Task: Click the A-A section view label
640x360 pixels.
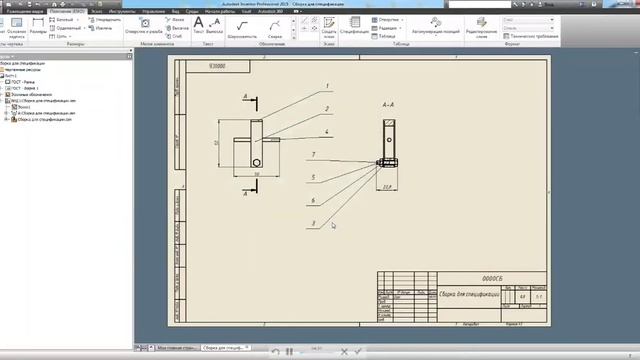Action: click(x=388, y=105)
